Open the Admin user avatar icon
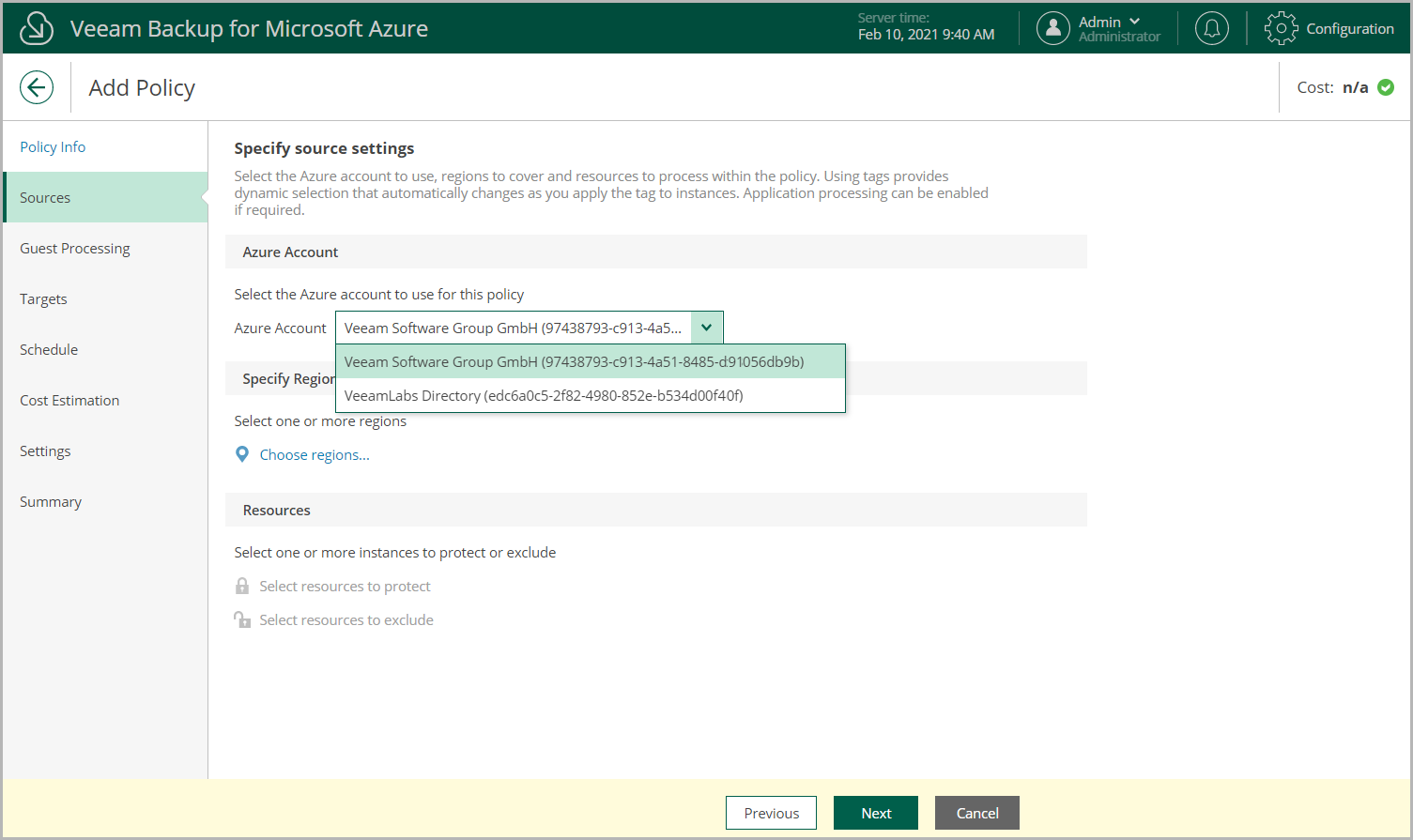Viewport: 1413px width, 840px height. 1053,28
